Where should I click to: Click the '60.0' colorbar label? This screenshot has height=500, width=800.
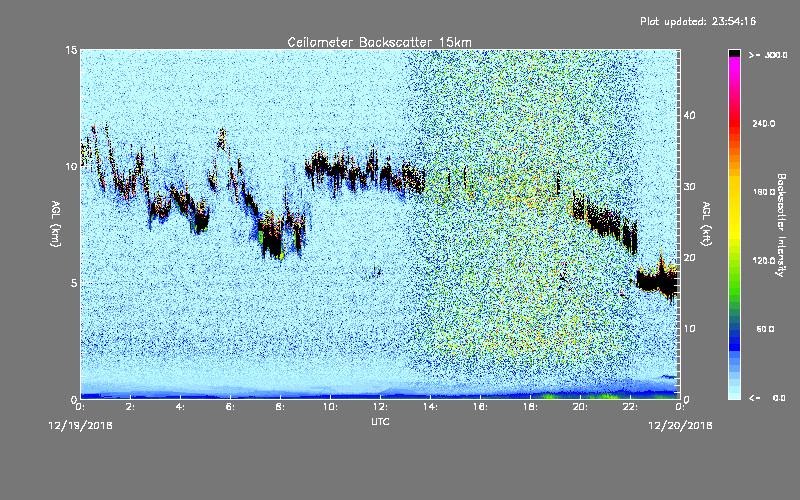(x=765, y=329)
